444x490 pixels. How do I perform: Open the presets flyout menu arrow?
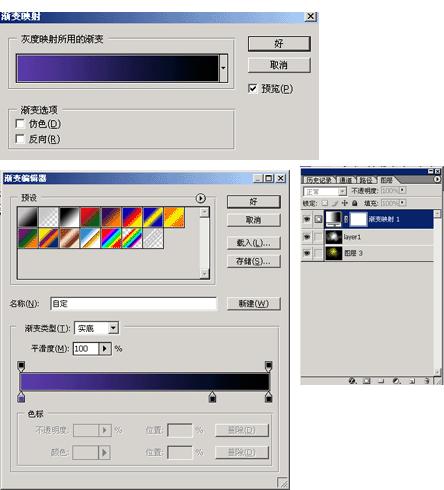point(200,198)
